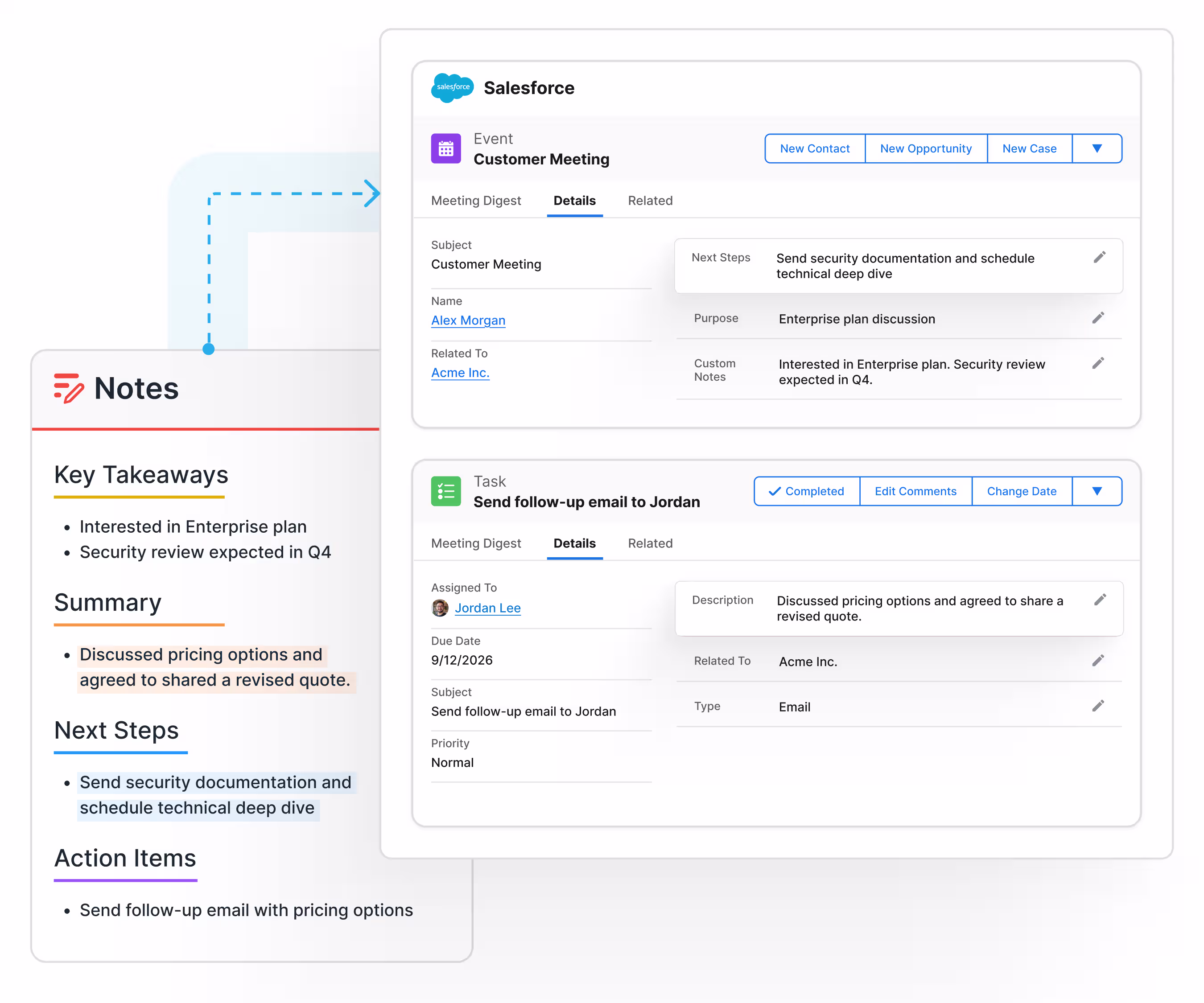Click the New Case button
The image size is (1204, 1003).
(x=1029, y=148)
